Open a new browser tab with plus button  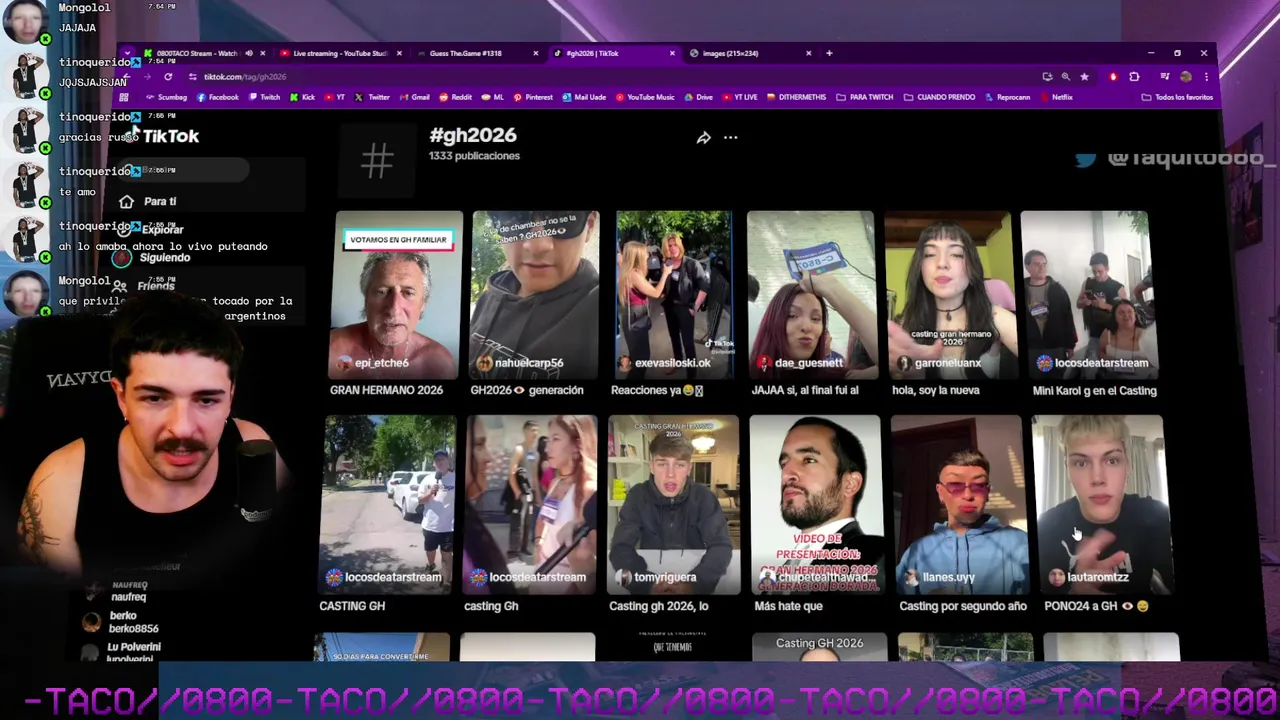[829, 53]
